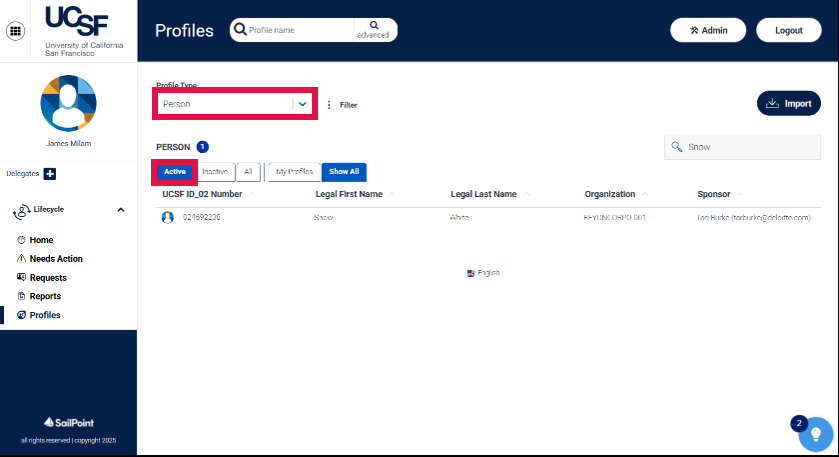Click the Lifecycle section icon
The image size is (839, 457).
click(x=21, y=212)
